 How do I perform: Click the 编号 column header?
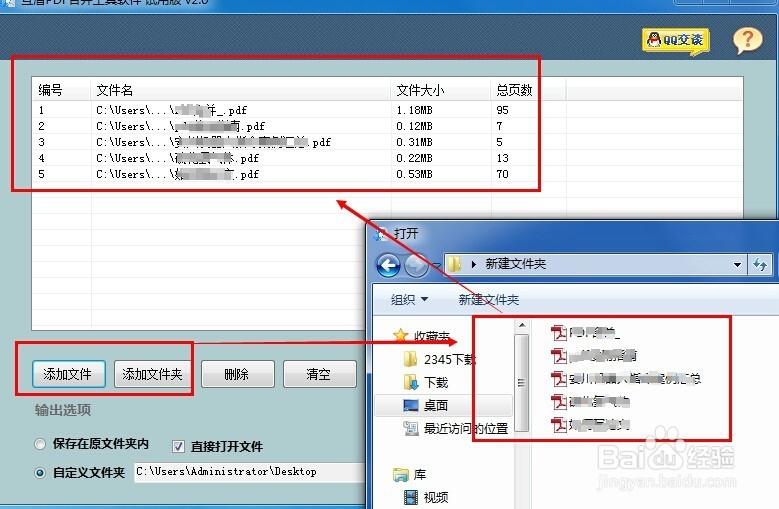(x=62, y=90)
